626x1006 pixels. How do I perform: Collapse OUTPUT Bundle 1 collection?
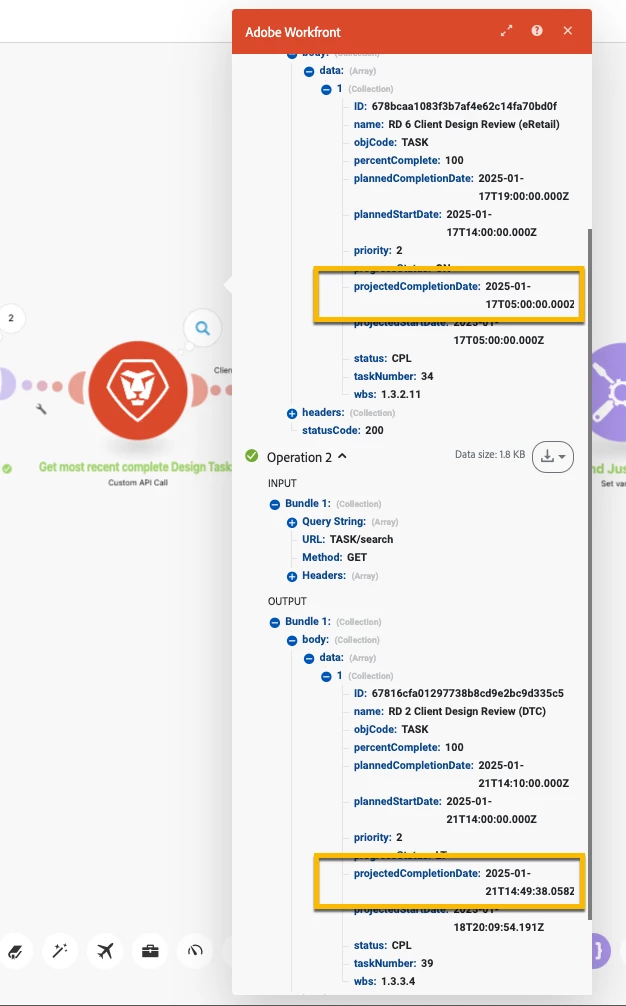pos(275,622)
